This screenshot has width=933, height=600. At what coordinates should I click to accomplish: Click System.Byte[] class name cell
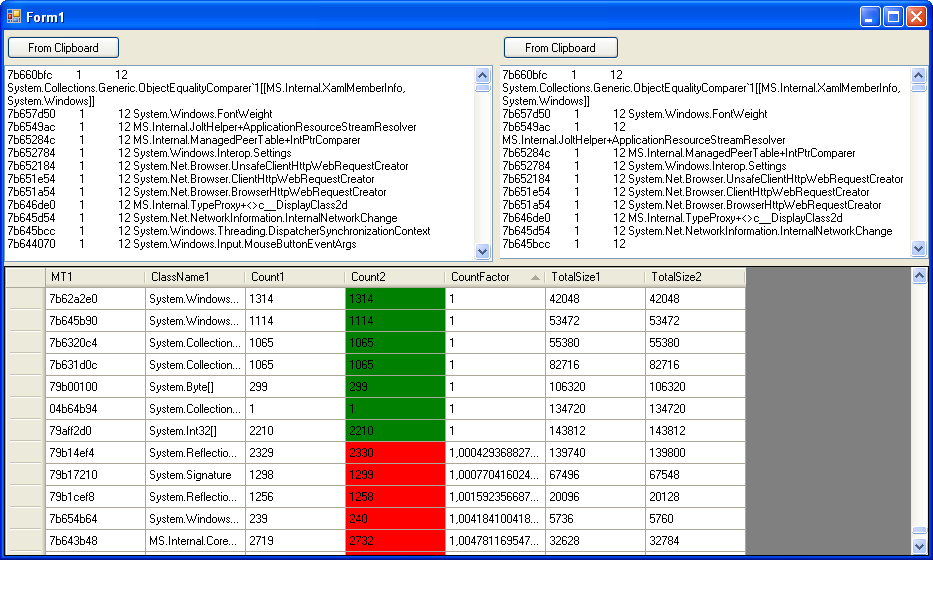point(195,387)
